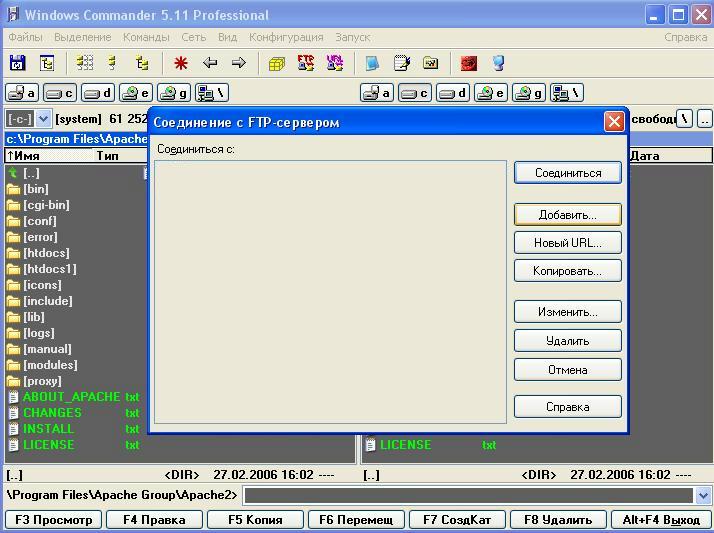714x533 pixels.
Task: Select drive d in left drive bar
Action: coord(97,93)
